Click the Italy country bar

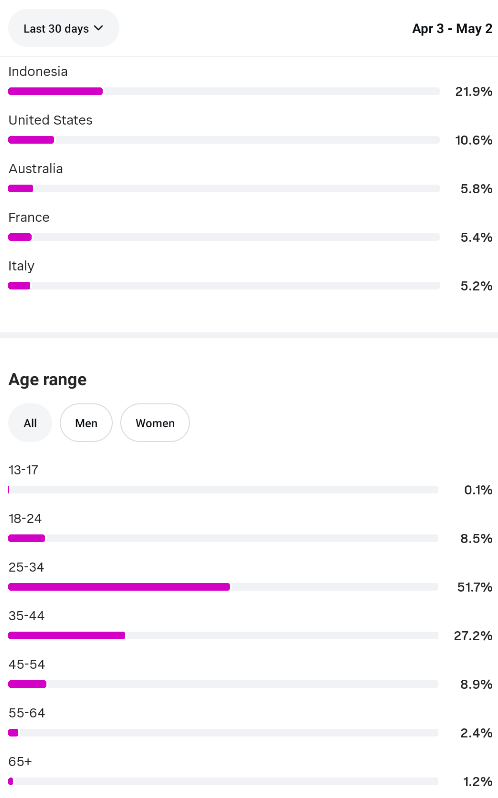click(224, 286)
